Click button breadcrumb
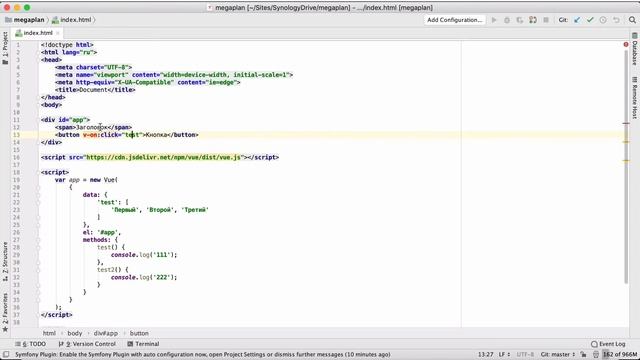 tap(139, 333)
